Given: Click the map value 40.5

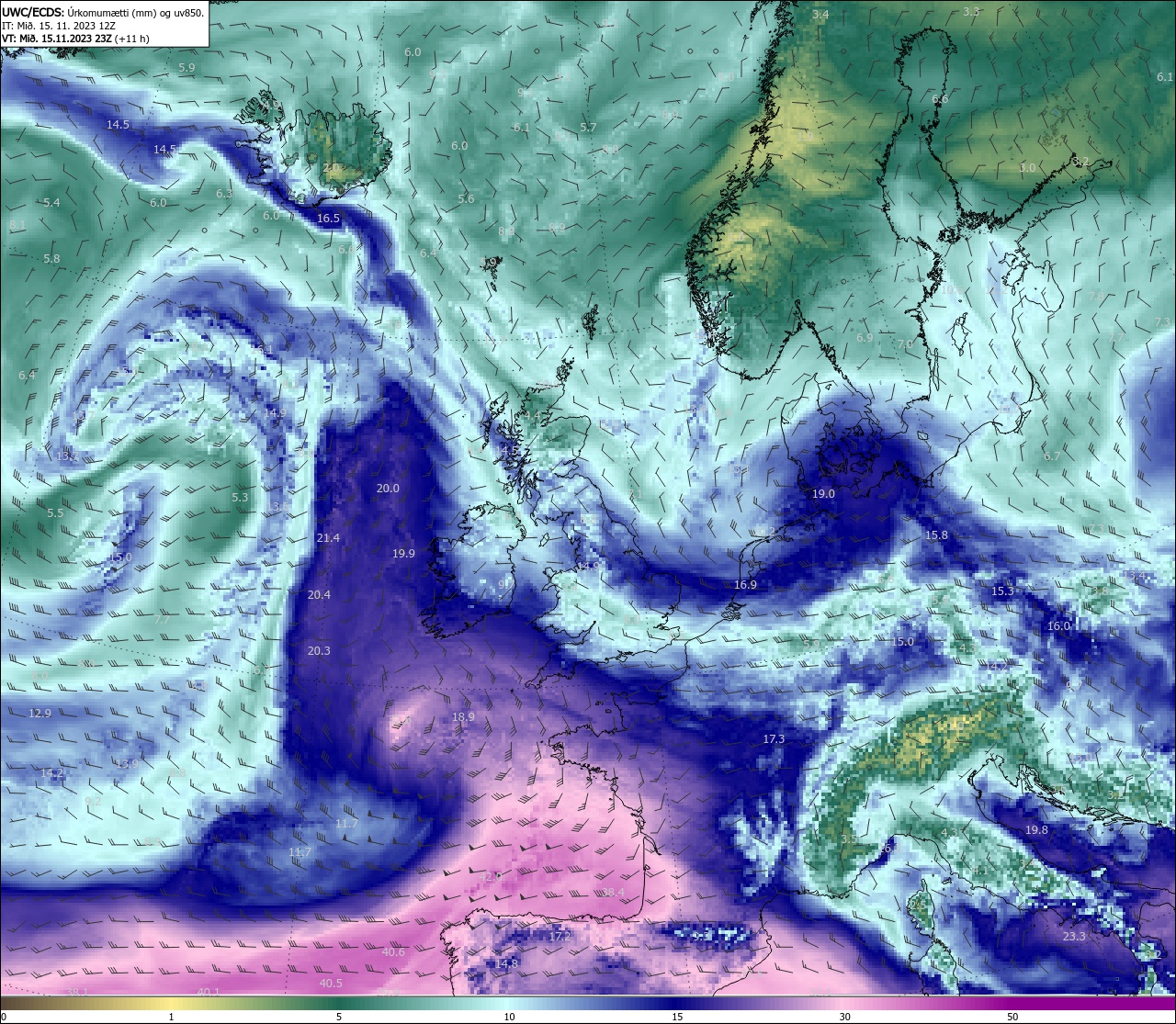Looking at the screenshot, I should [331, 983].
